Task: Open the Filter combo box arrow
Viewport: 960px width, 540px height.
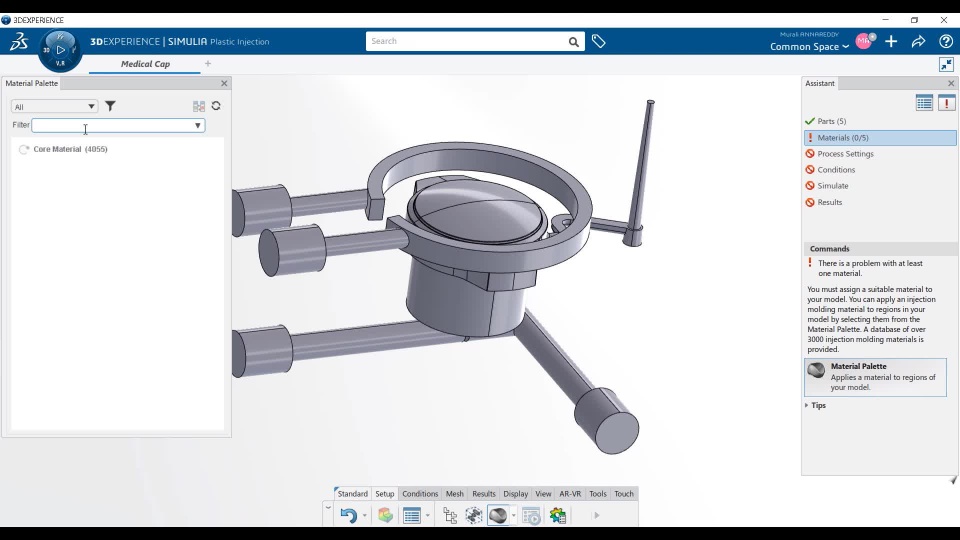Action: pos(198,126)
